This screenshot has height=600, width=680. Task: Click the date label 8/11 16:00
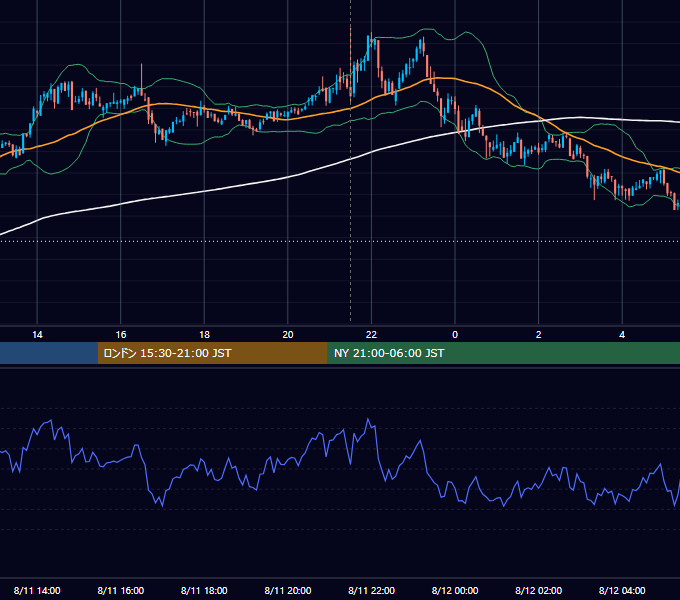point(121,590)
